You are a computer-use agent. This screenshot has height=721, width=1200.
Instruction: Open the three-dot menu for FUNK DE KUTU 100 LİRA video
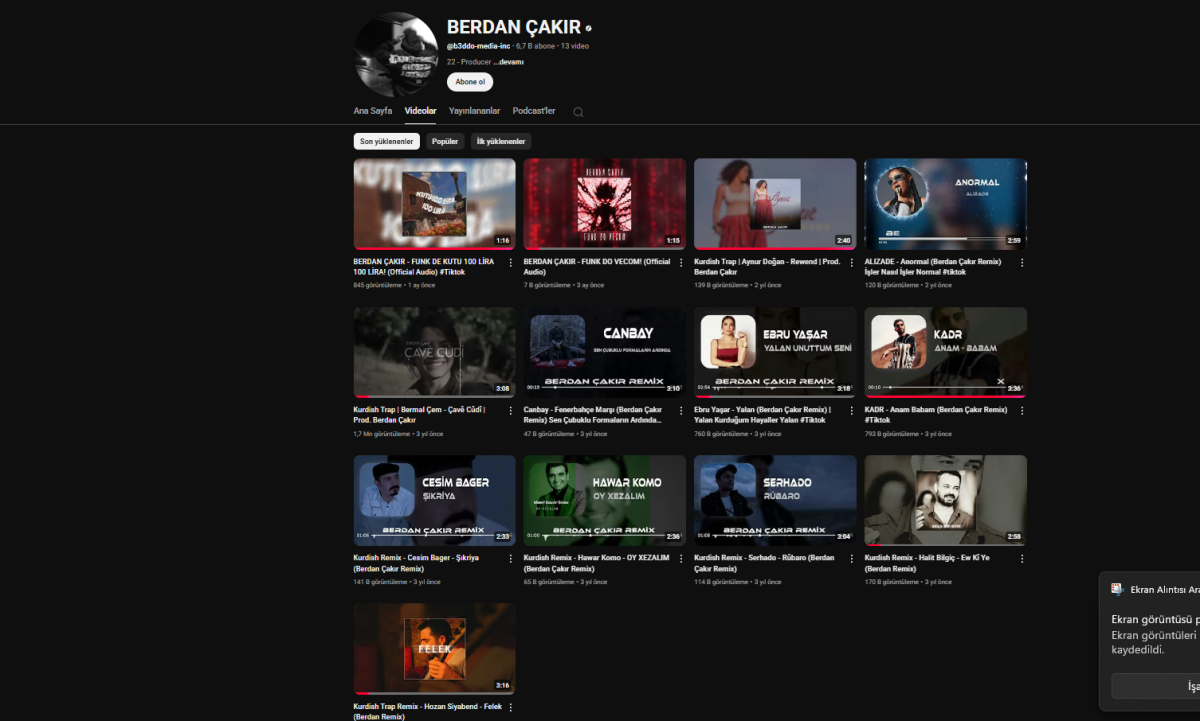tap(511, 262)
